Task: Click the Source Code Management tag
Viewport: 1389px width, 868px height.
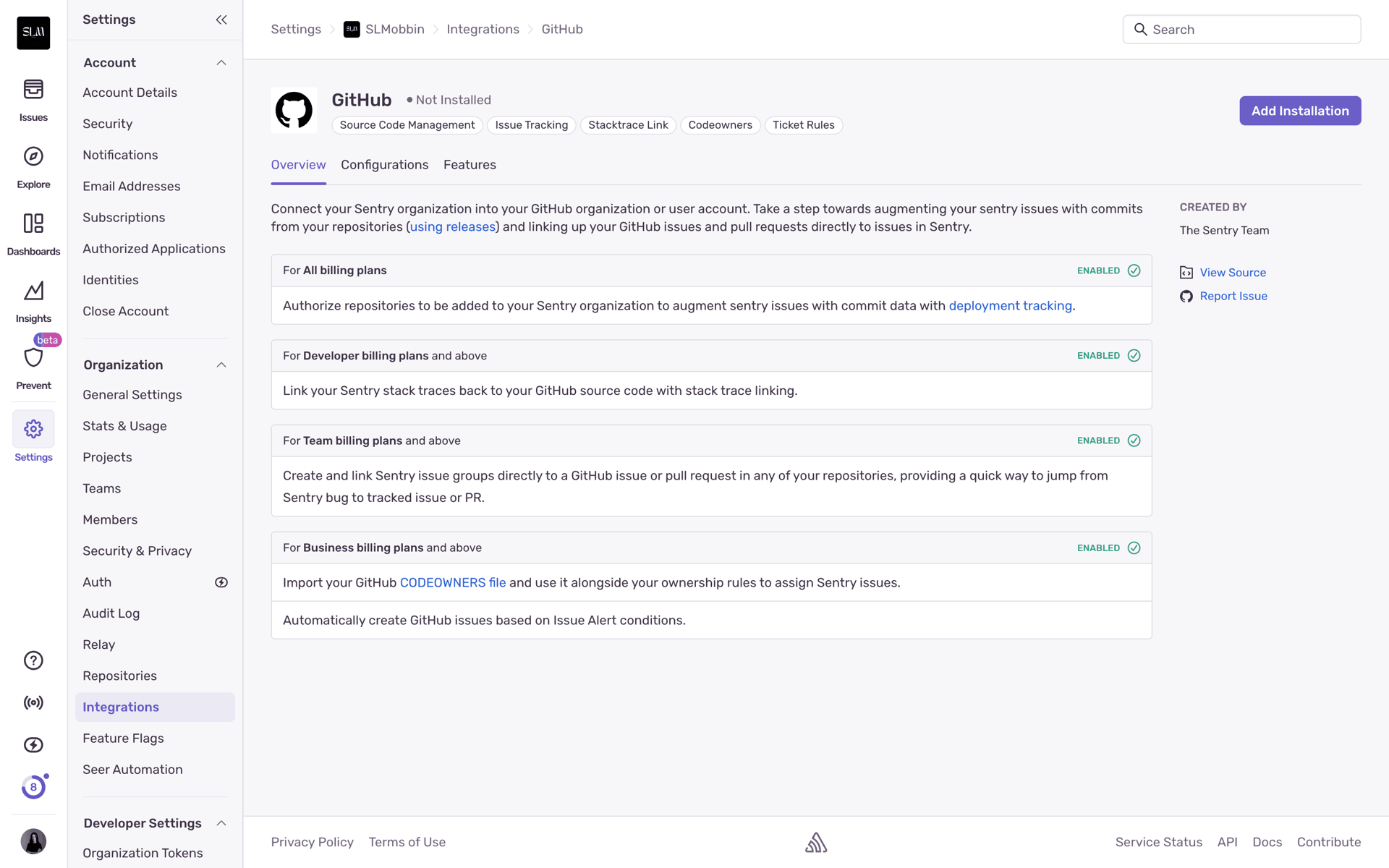Action: (x=407, y=125)
